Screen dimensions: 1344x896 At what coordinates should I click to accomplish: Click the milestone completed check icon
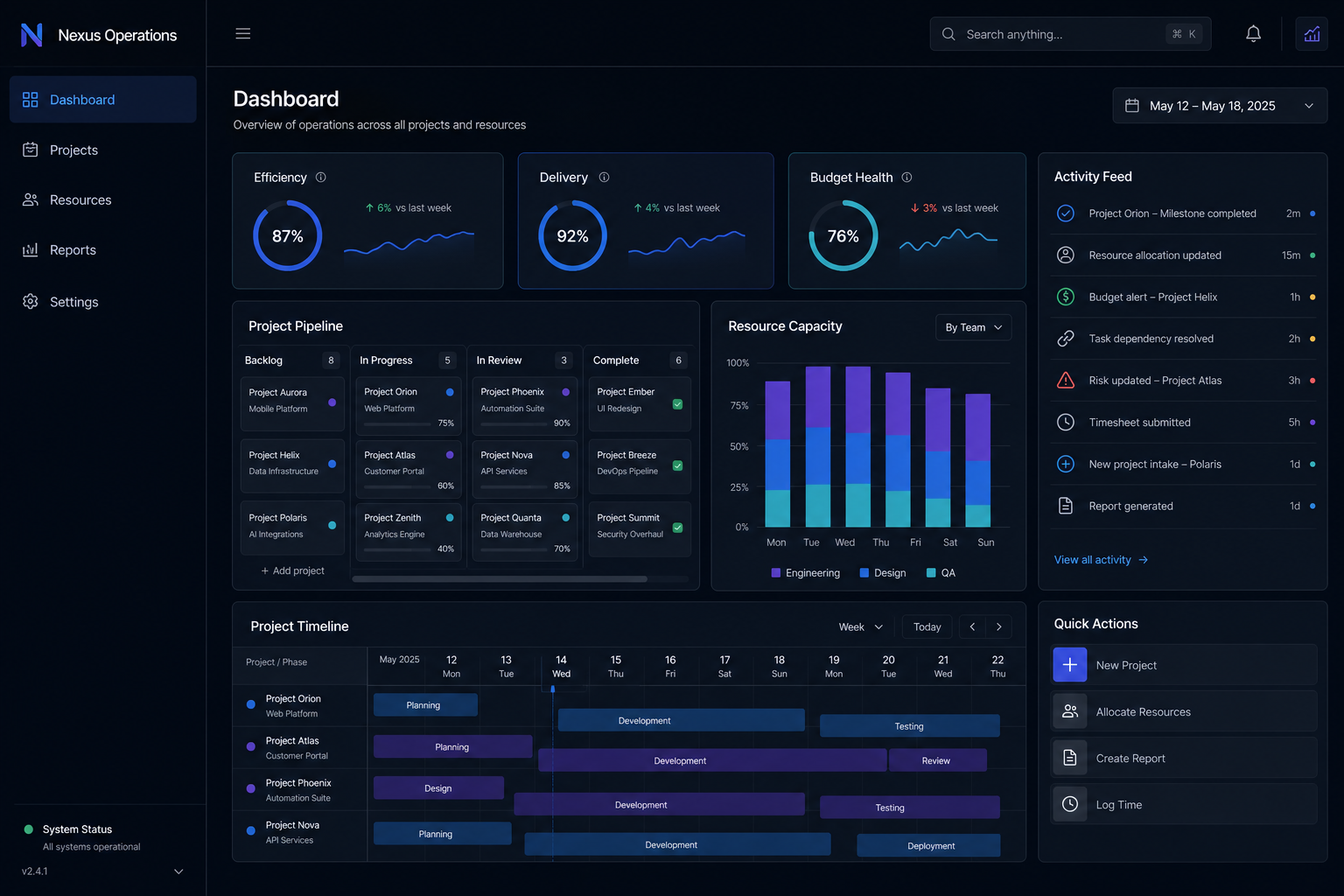[x=1066, y=213]
